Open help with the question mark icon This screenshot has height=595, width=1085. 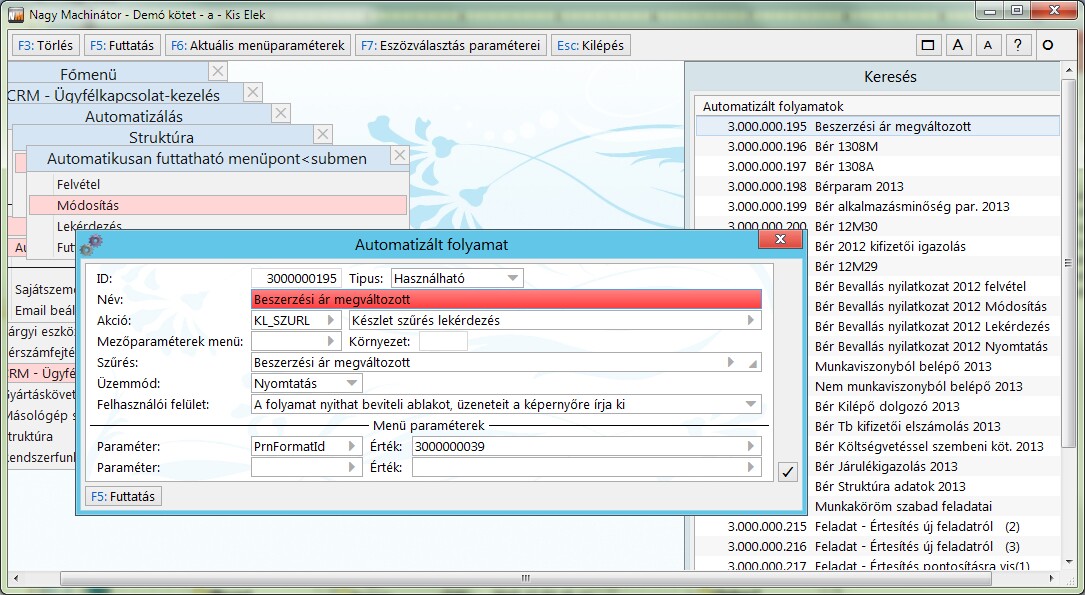[x=1017, y=45]
